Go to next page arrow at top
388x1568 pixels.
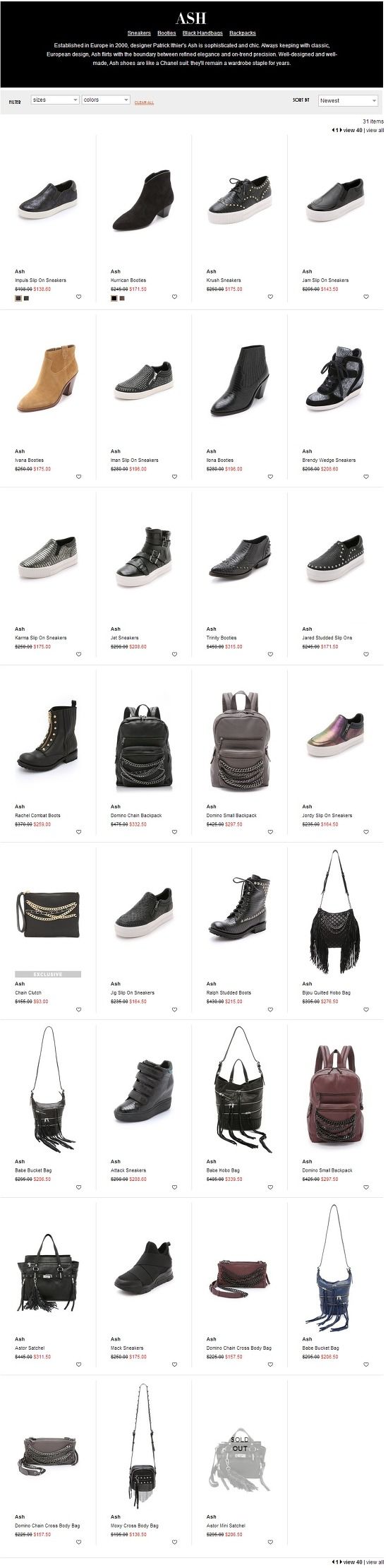pos(341,130)
